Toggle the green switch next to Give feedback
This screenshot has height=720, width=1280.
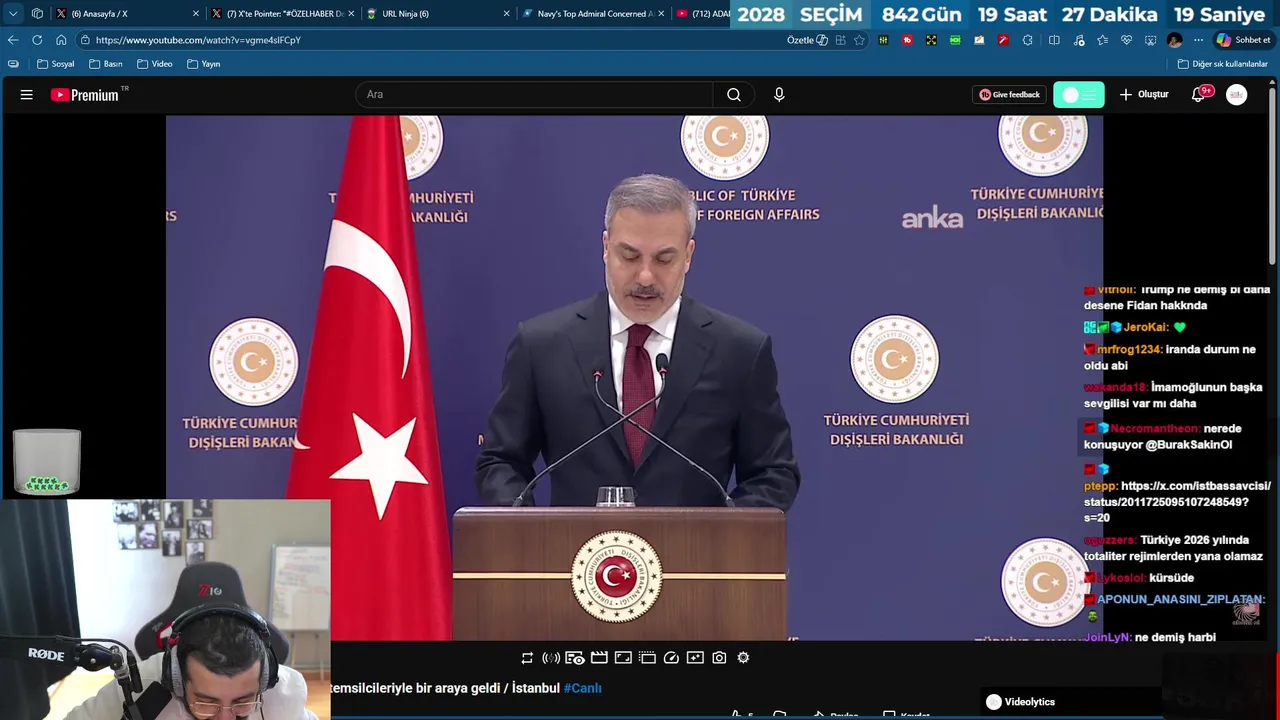point(1079,95)
